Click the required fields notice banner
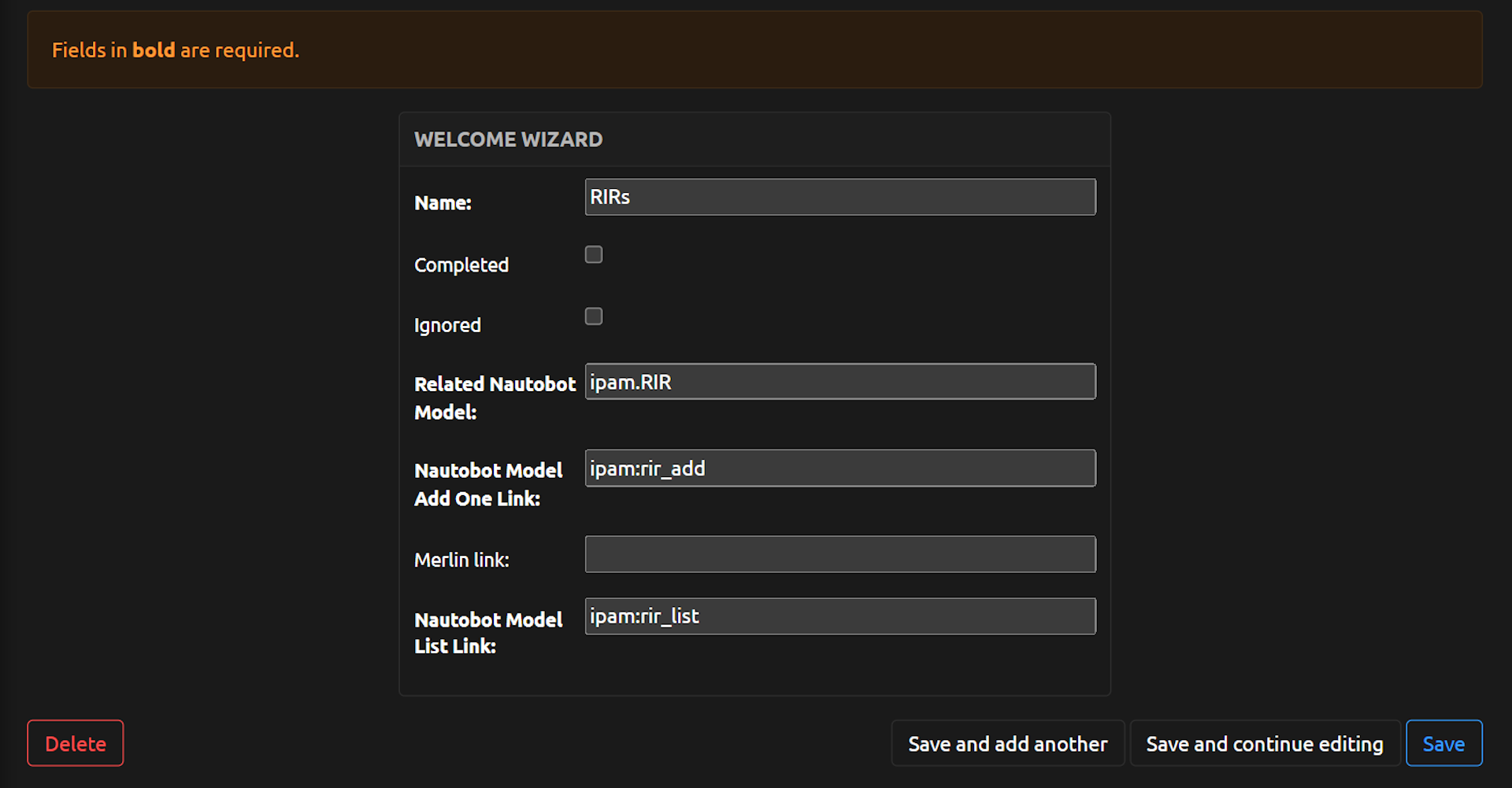This screenshot has height=788, width=1512. [754, 50]
